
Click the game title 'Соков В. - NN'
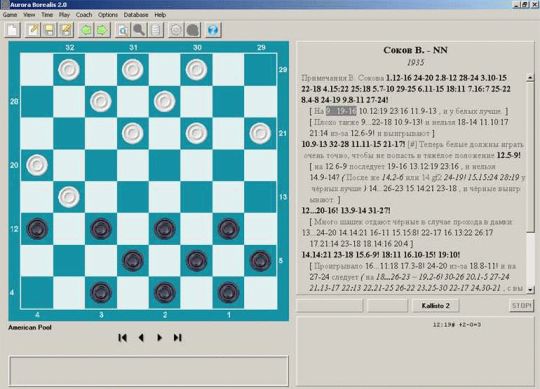pyautogui.click(x=415, y=50)
